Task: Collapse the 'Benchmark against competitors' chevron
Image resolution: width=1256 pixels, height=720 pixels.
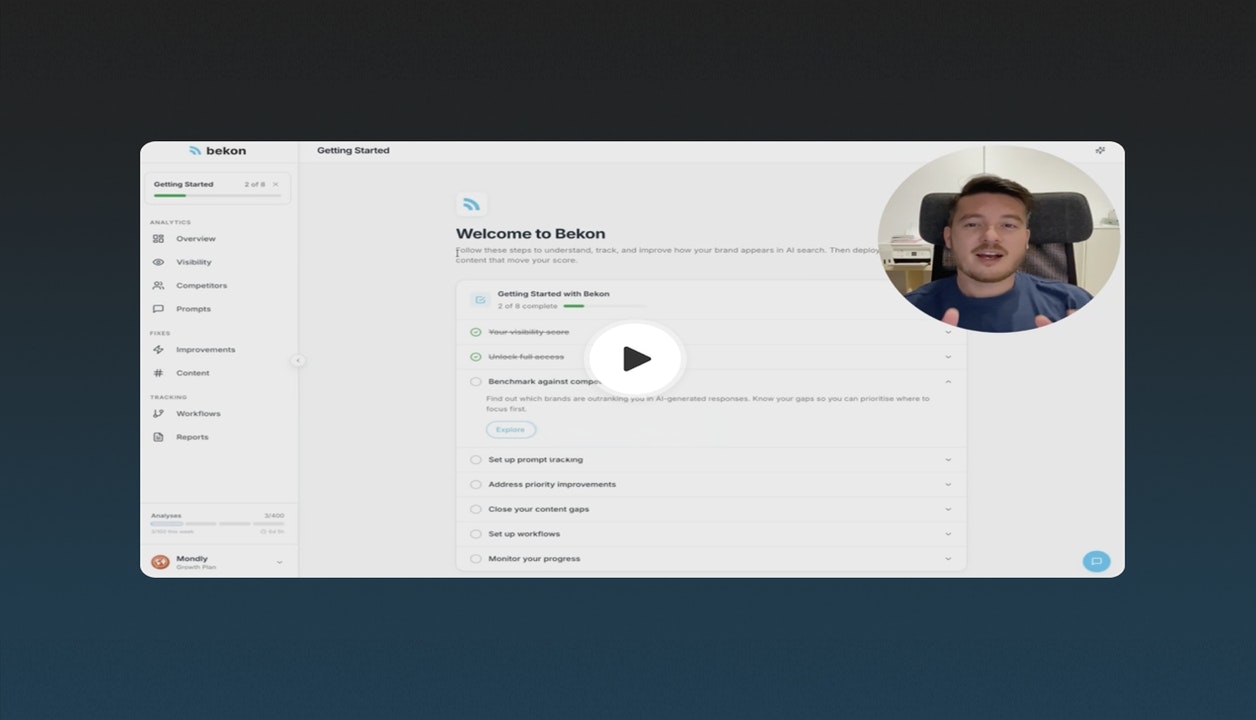Action: click(x=948, y=382)
